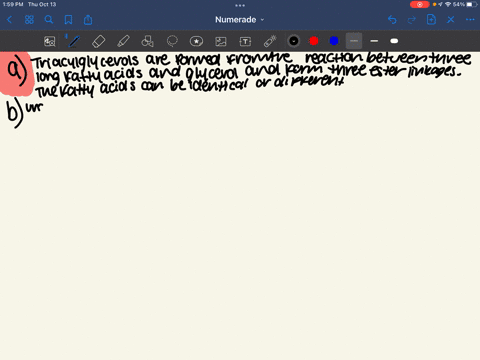The height and width of the screenshot is (360, 480).
Task: Choose the blue ink color
Action: point(334,41)
